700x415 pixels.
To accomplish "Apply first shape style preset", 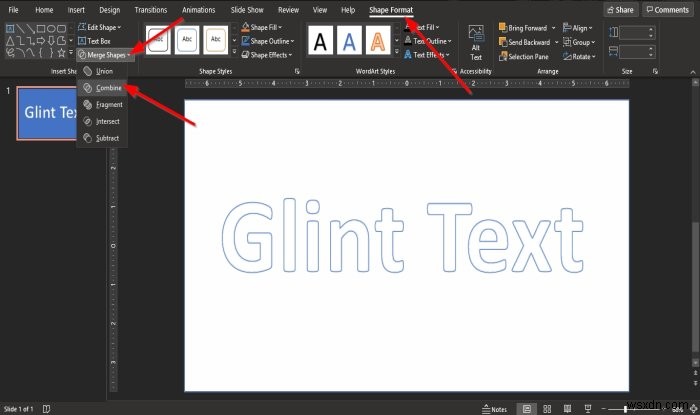I will pos(158,40).
